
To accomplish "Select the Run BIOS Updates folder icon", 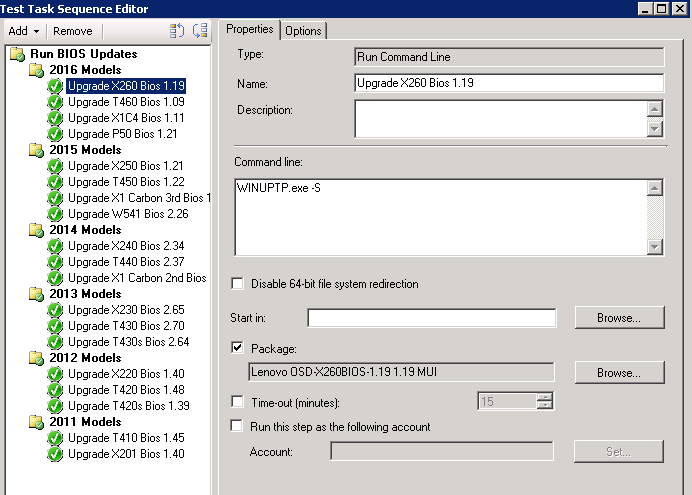I will [18, 54].
